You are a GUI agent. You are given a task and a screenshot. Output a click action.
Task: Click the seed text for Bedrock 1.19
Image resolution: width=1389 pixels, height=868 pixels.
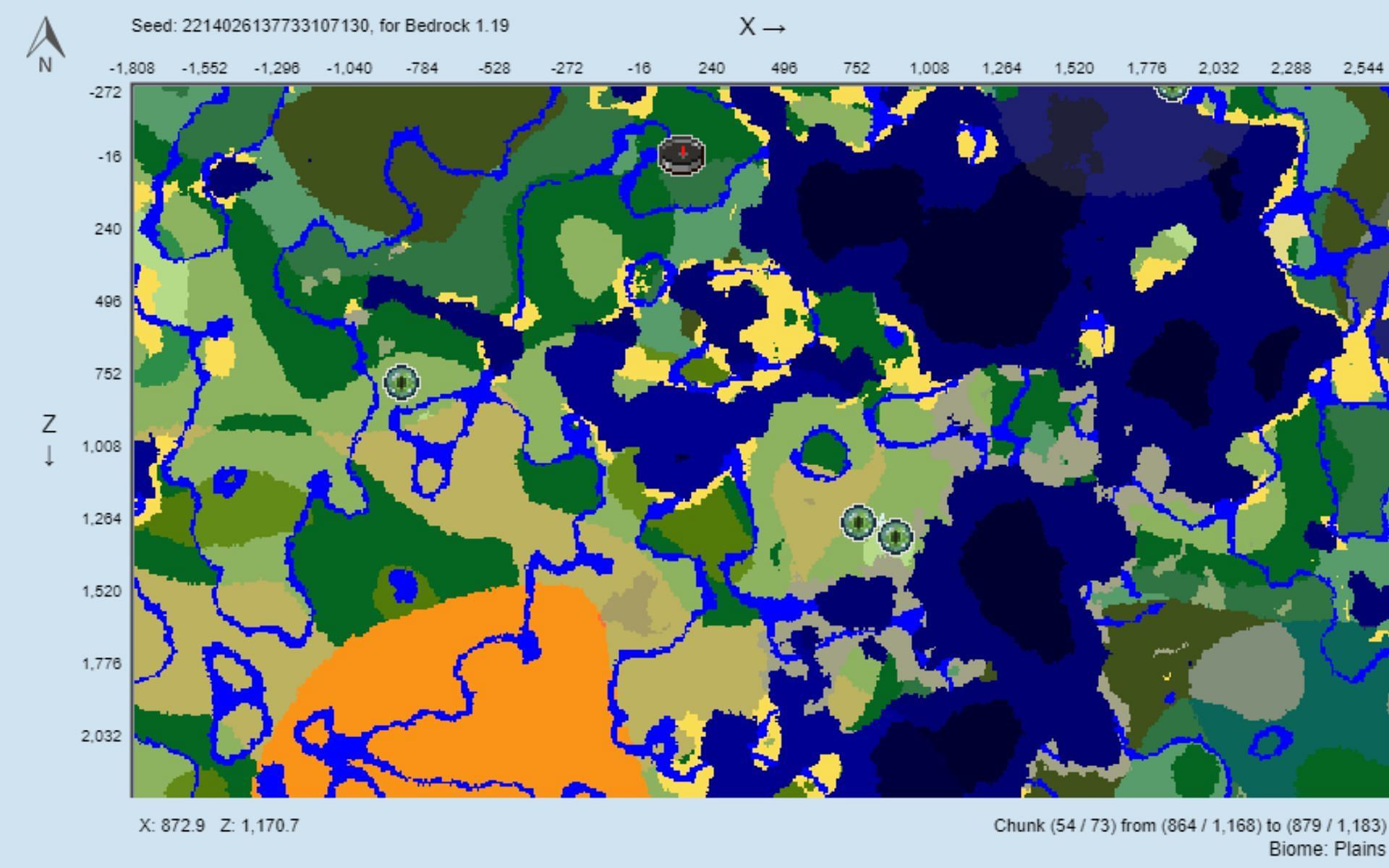320,26
